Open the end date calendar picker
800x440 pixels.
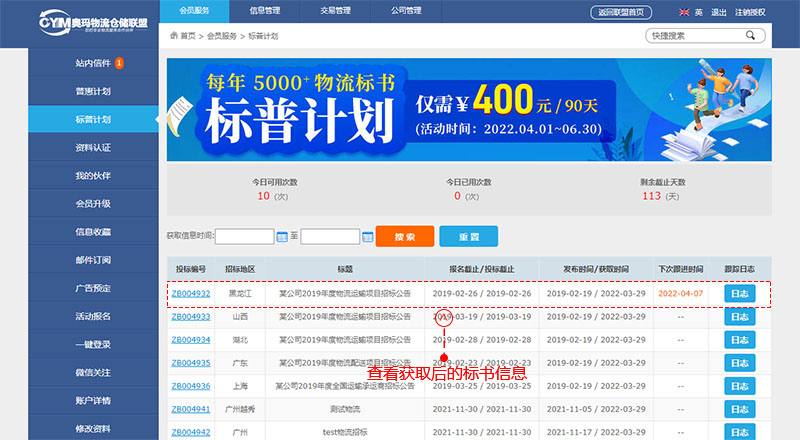[368, 237]
